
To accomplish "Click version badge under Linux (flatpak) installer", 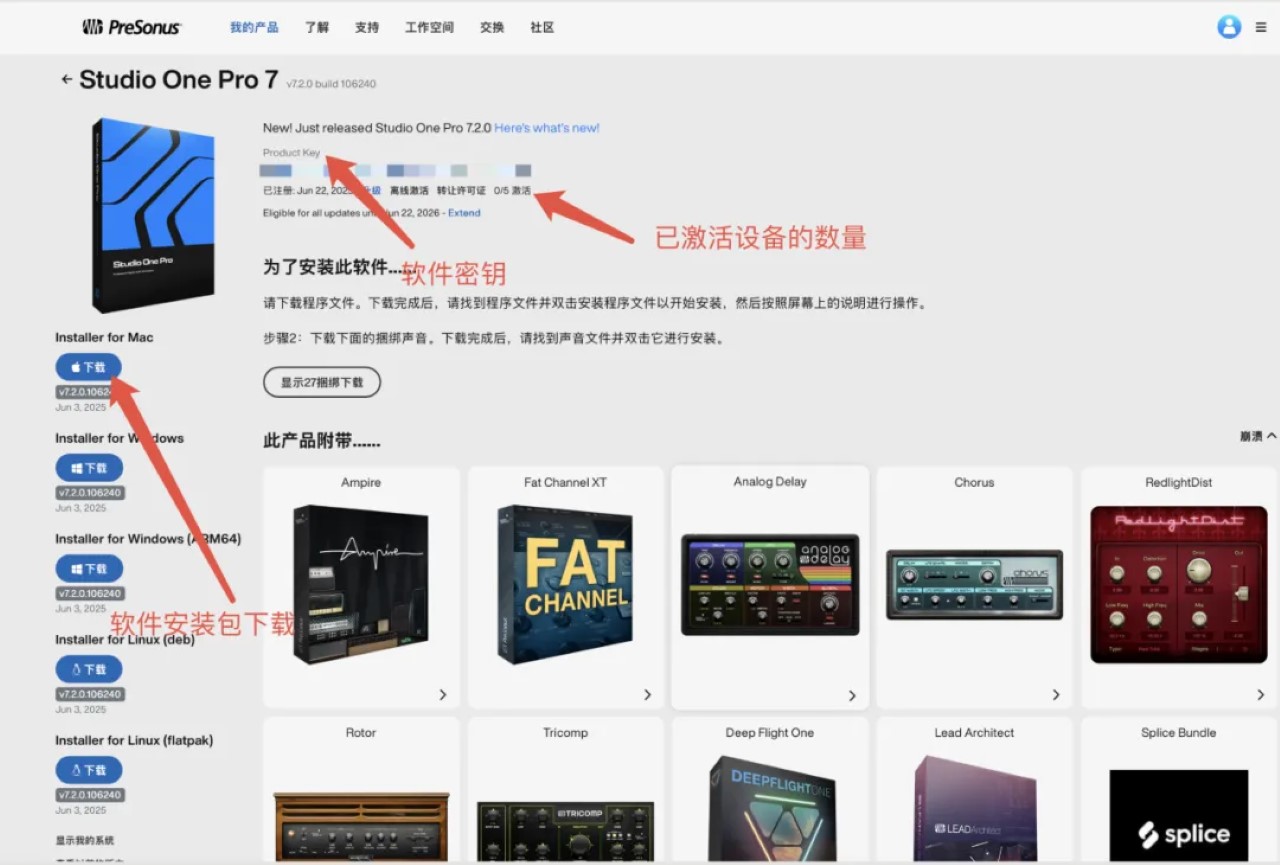I will pyautogui.click(x=90, y=795).
